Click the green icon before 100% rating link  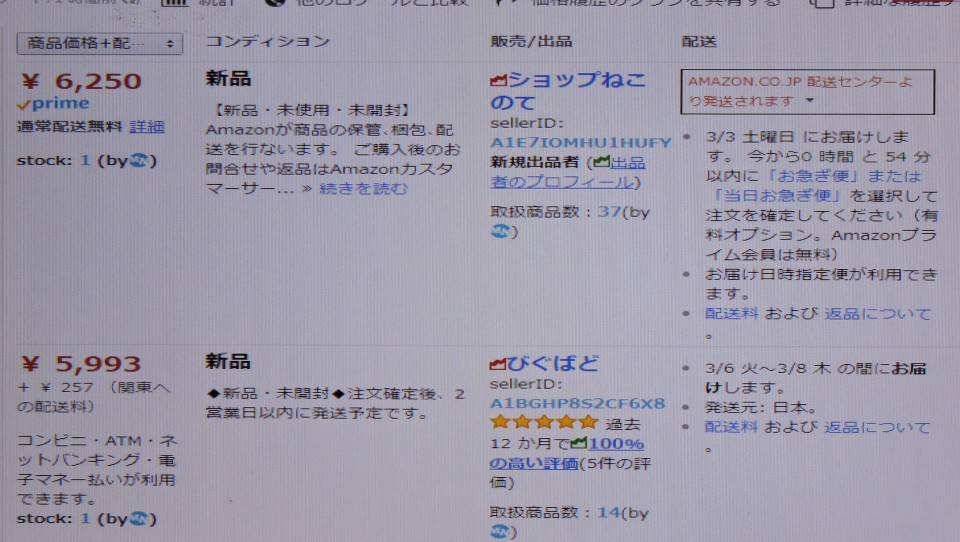coord(579,443)
